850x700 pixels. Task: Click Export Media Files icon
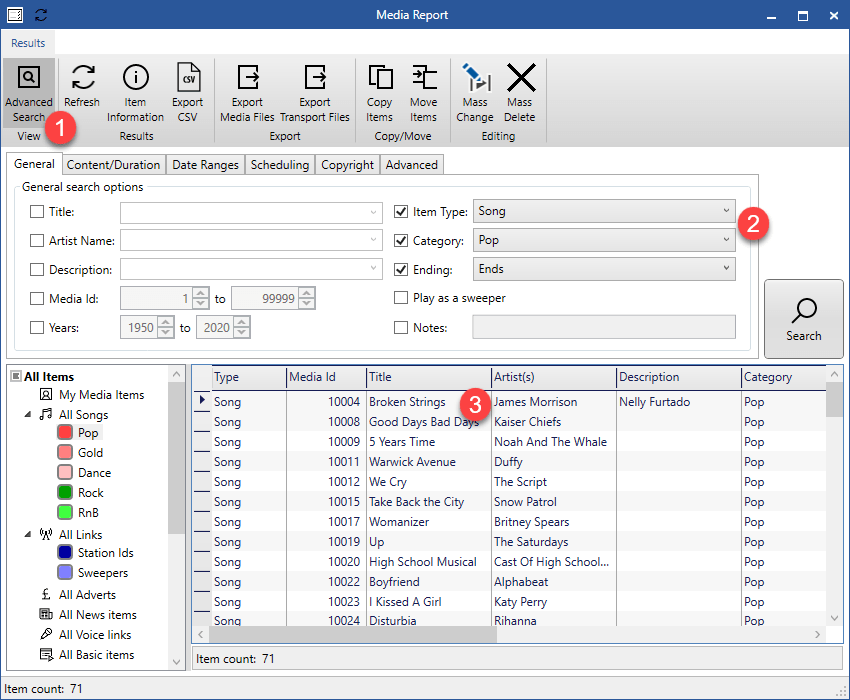click(x=248, y=77)
